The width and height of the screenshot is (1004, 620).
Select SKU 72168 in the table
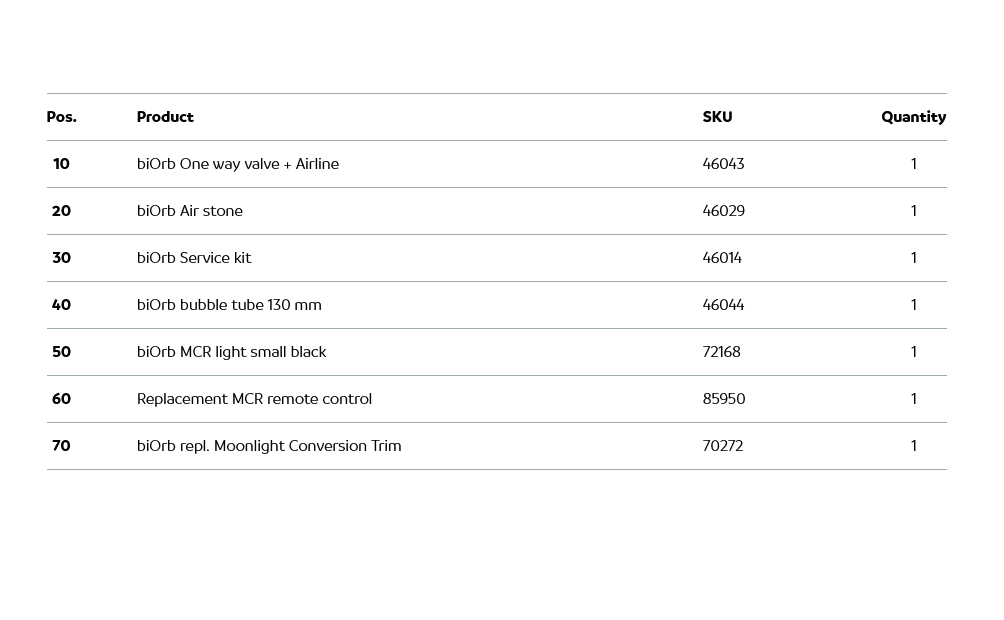721,352
